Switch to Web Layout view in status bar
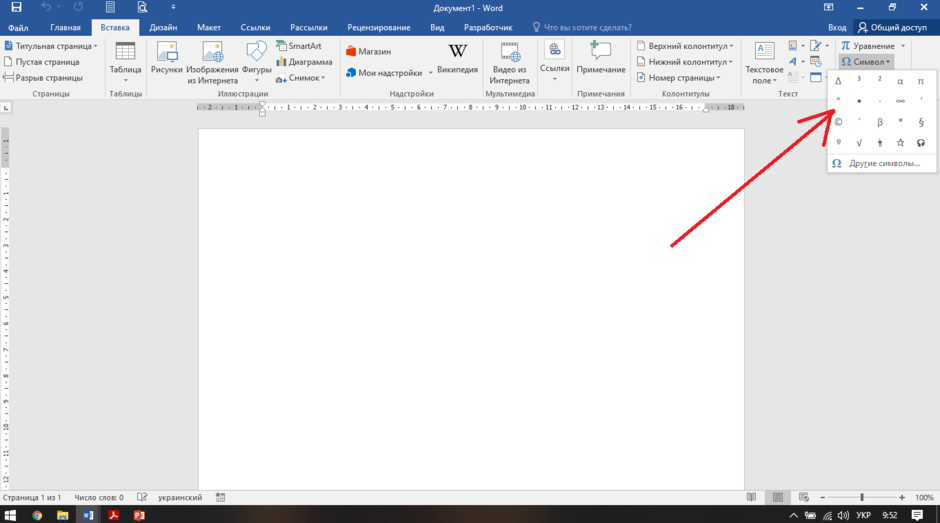 (804, 497)
